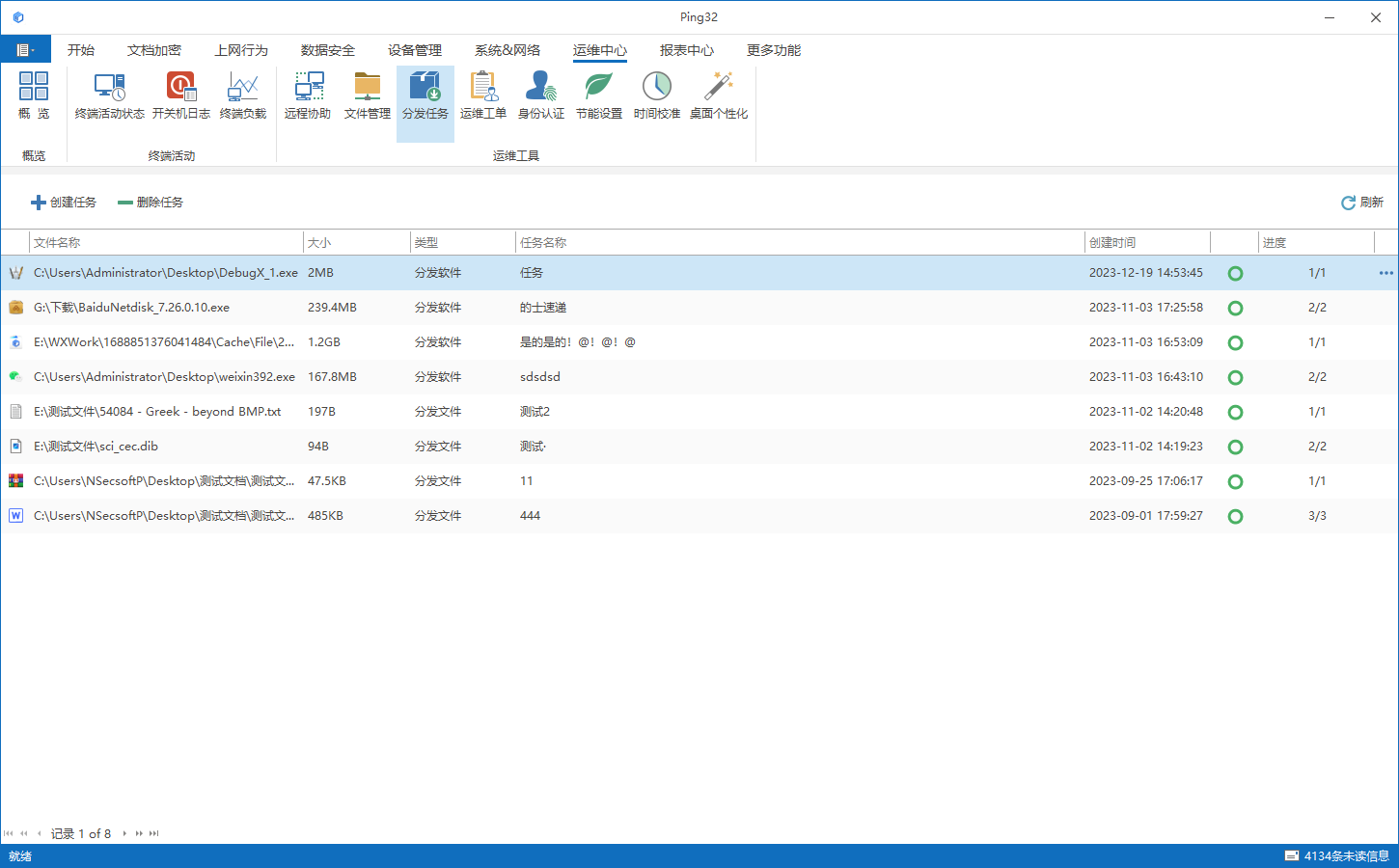Open 身份认证 tool
The height and width of the screenshot is (868, 1399).
(541, 96)
